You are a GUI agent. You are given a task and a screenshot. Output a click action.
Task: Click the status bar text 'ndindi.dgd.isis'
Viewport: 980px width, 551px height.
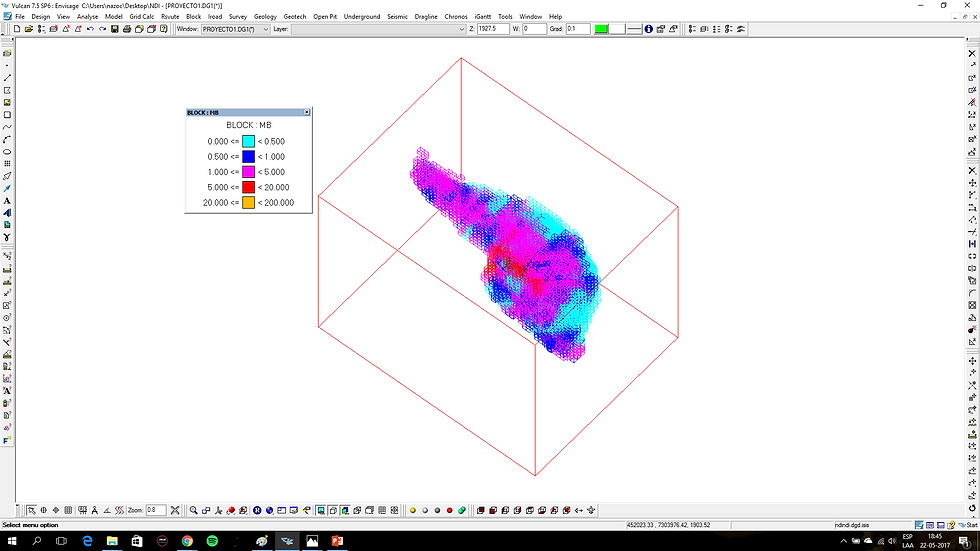tap(851, 525)
